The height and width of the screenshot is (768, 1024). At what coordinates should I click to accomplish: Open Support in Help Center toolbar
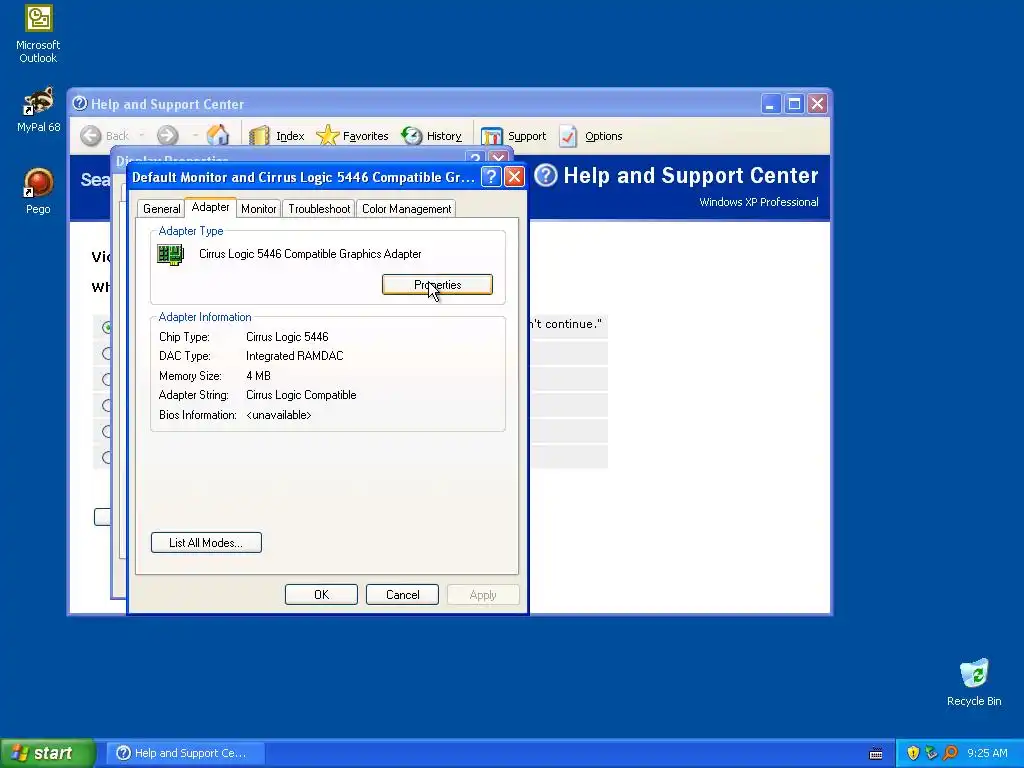(x=513, y=136)
